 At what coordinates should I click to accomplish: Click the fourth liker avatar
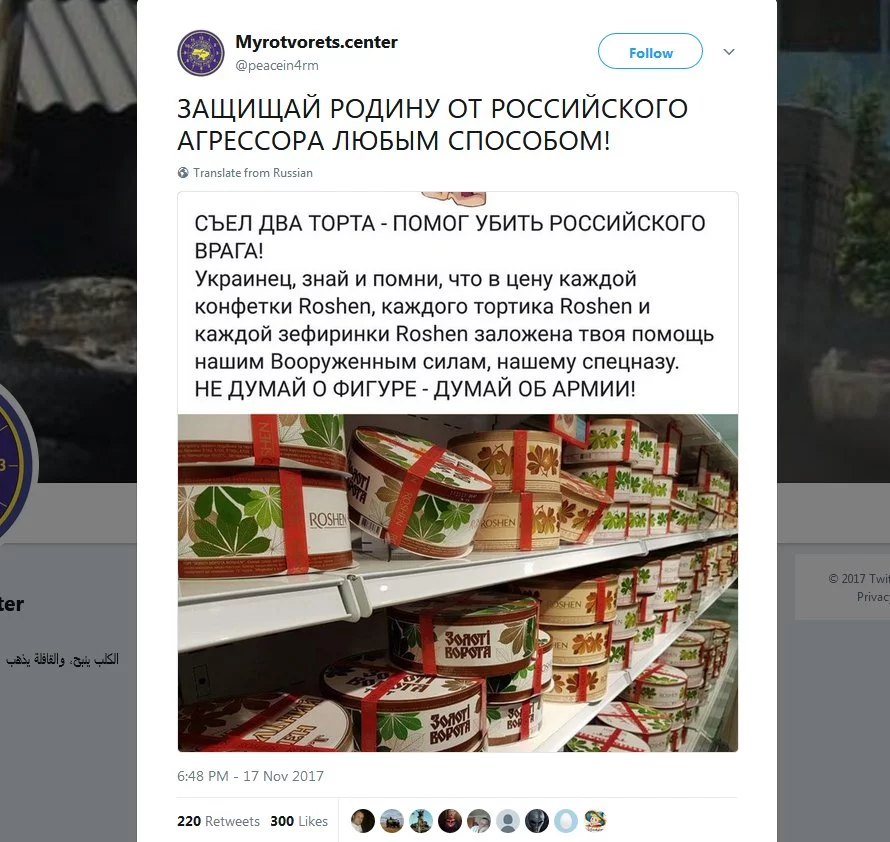click(450, 821)
